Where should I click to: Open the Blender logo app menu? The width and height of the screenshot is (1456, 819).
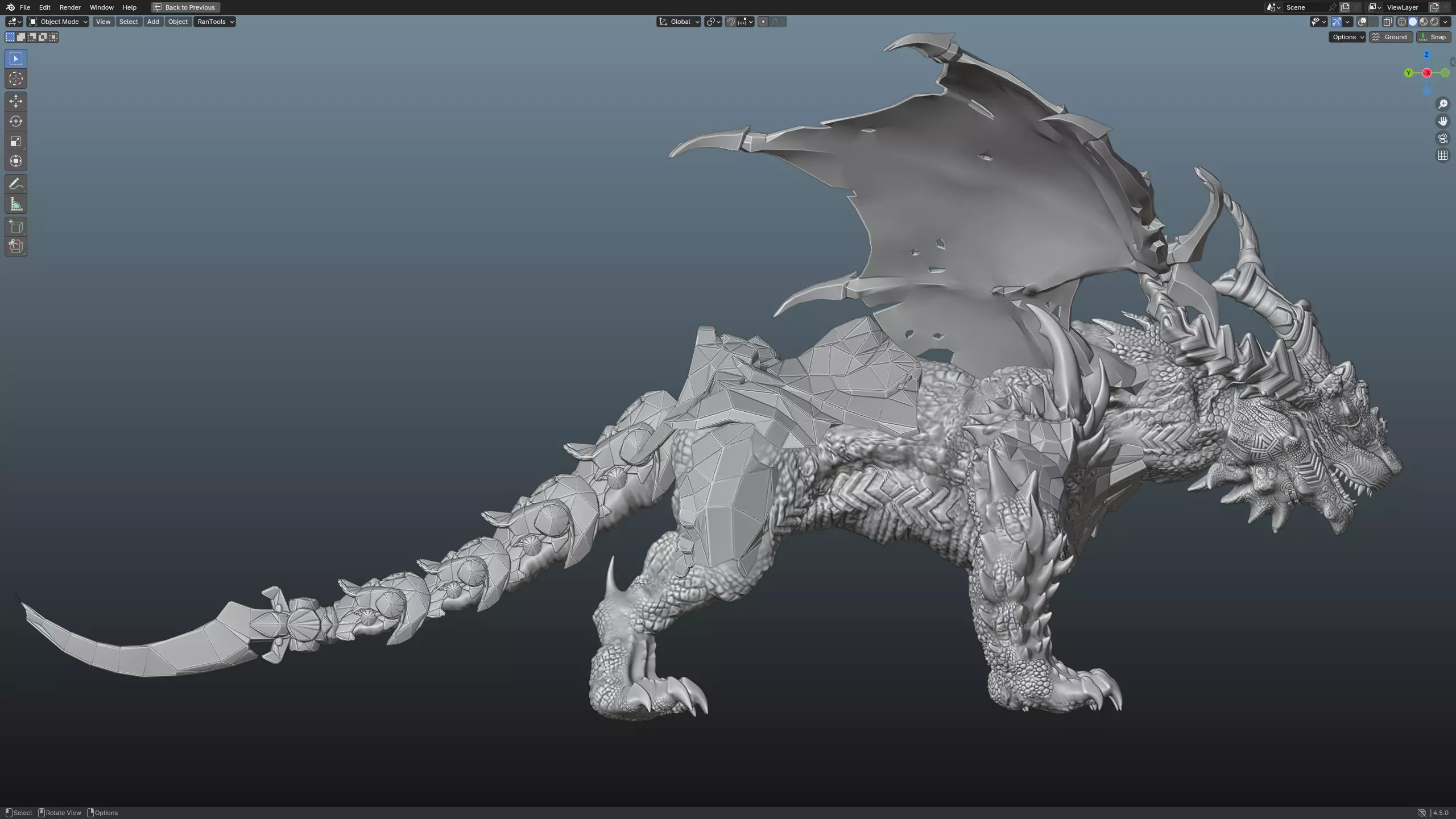point(10,7)
